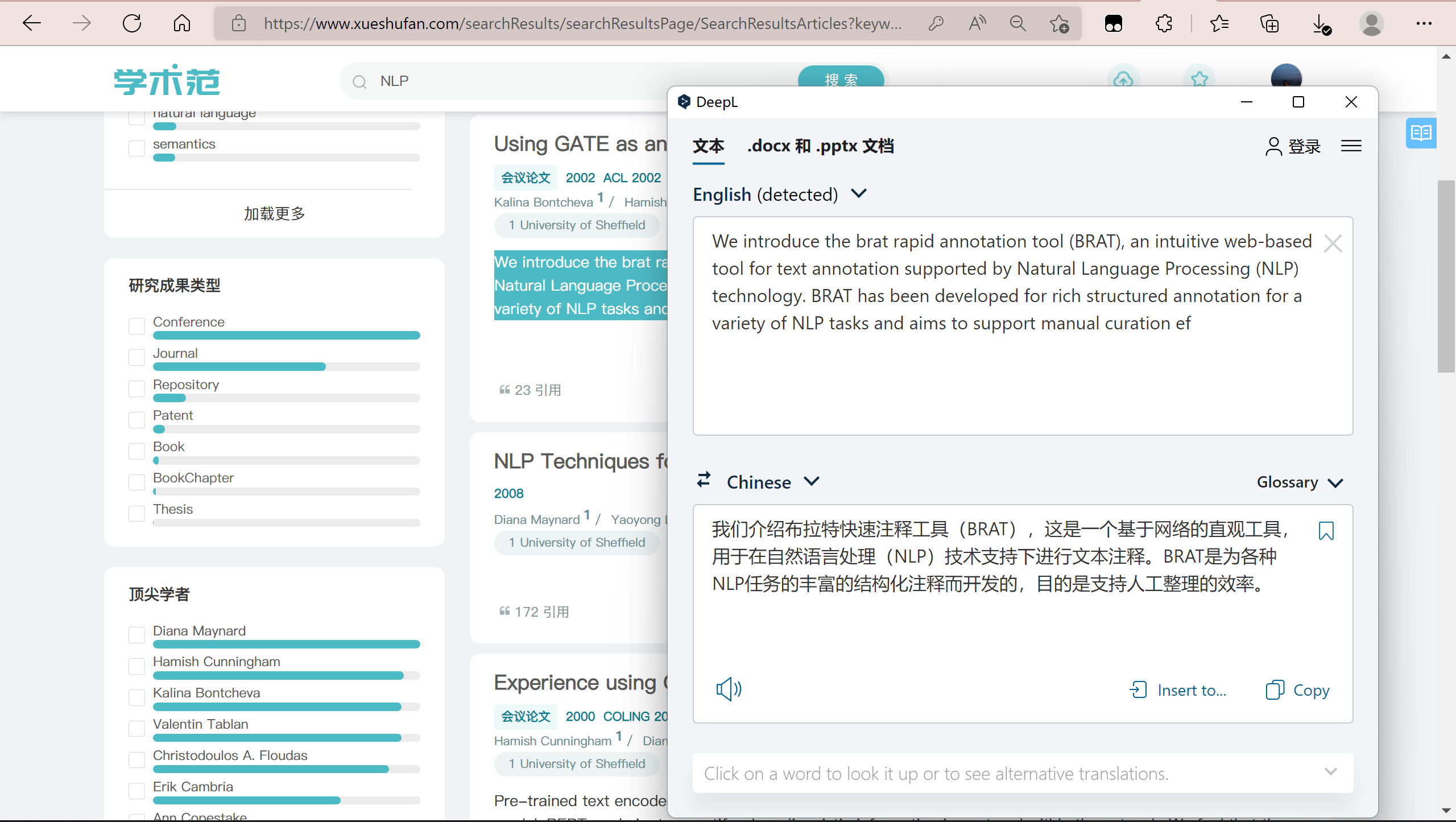
Task: Open author Kalina Bontcheva link in results
Action: pyautogui.click(x=543, y=202)
